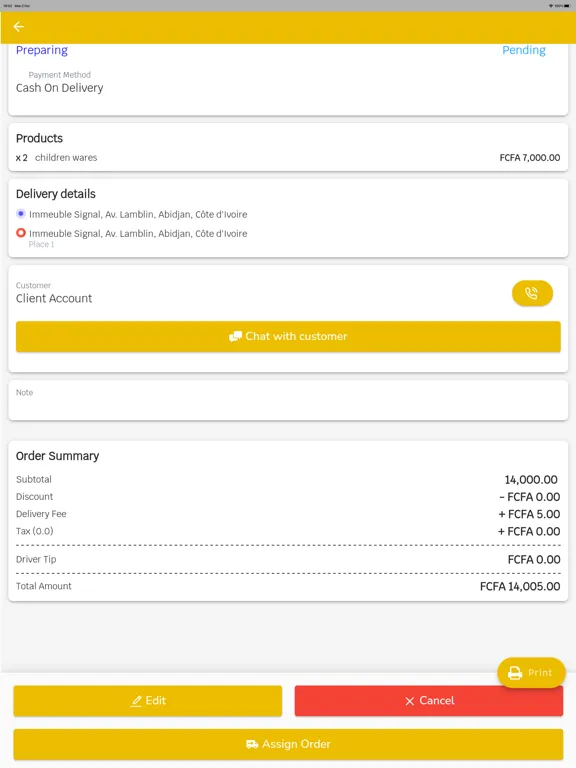The width and height of the screenshot is (576, 768).
Task: Go back using the arrow icon
Action: 19,26
